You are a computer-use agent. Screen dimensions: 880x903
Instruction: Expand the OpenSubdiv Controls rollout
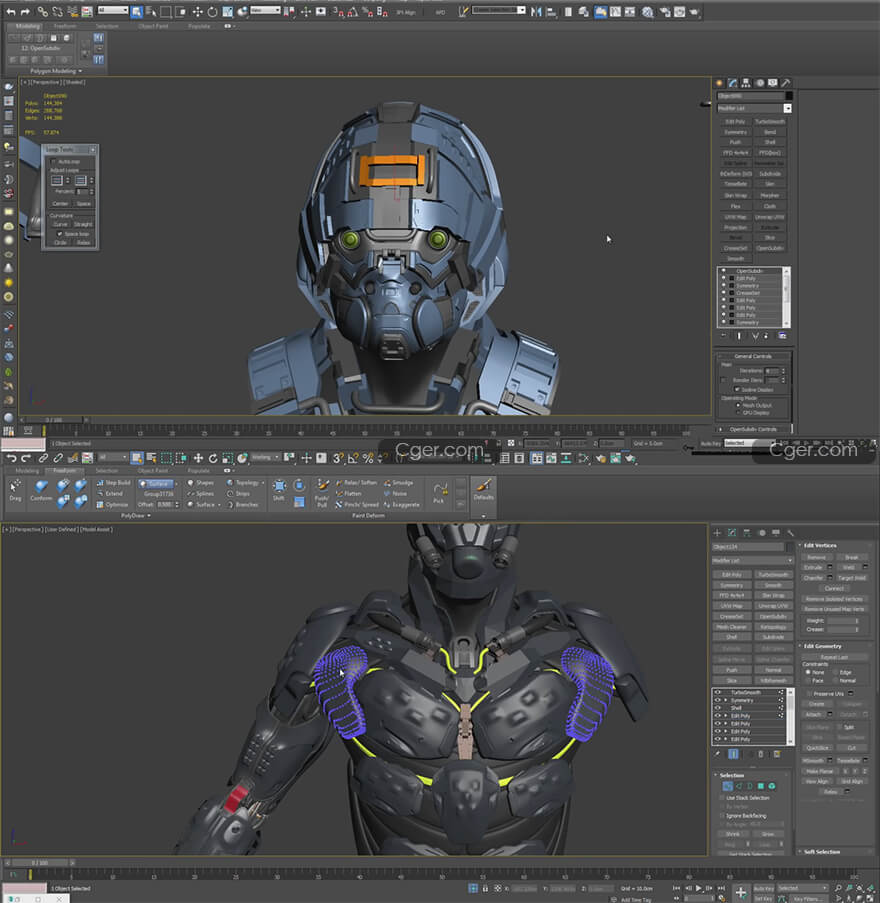click(753, 429)
